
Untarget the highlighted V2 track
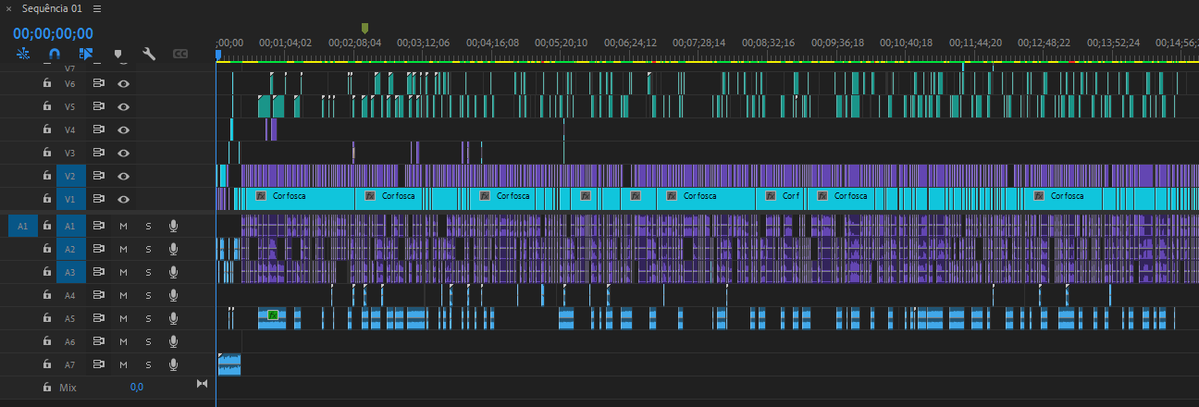click(x=70, y=175)
